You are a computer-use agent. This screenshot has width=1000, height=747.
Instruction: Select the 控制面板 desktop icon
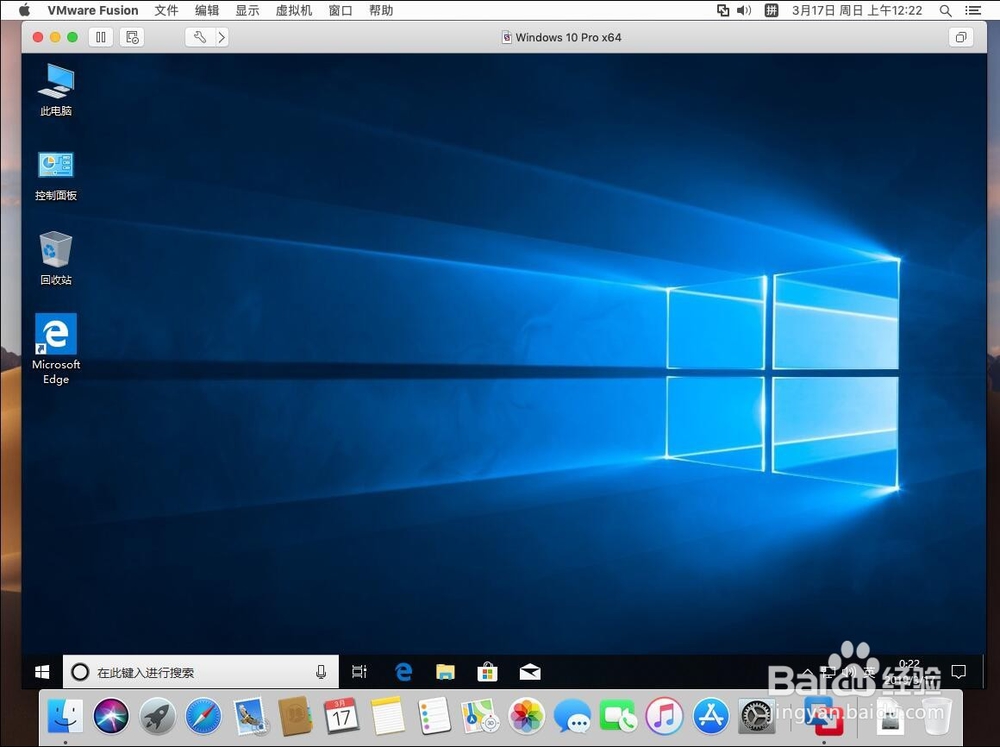(x=56, y=177)
